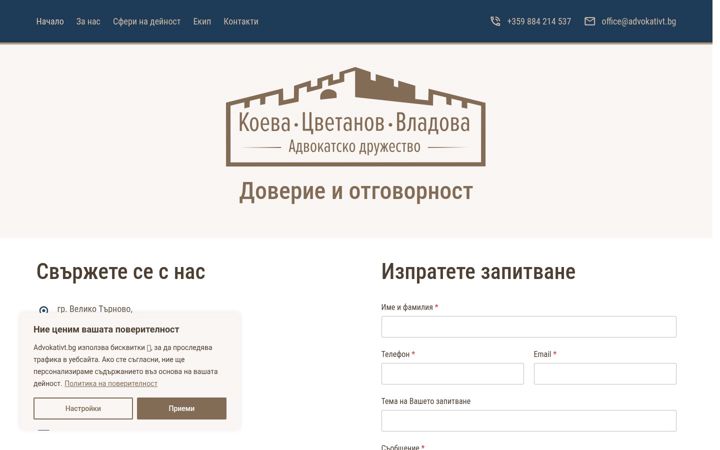Call the number +359 884 214 537
The height and width of the screenshot is (450, 720).
tap(539, 22)
